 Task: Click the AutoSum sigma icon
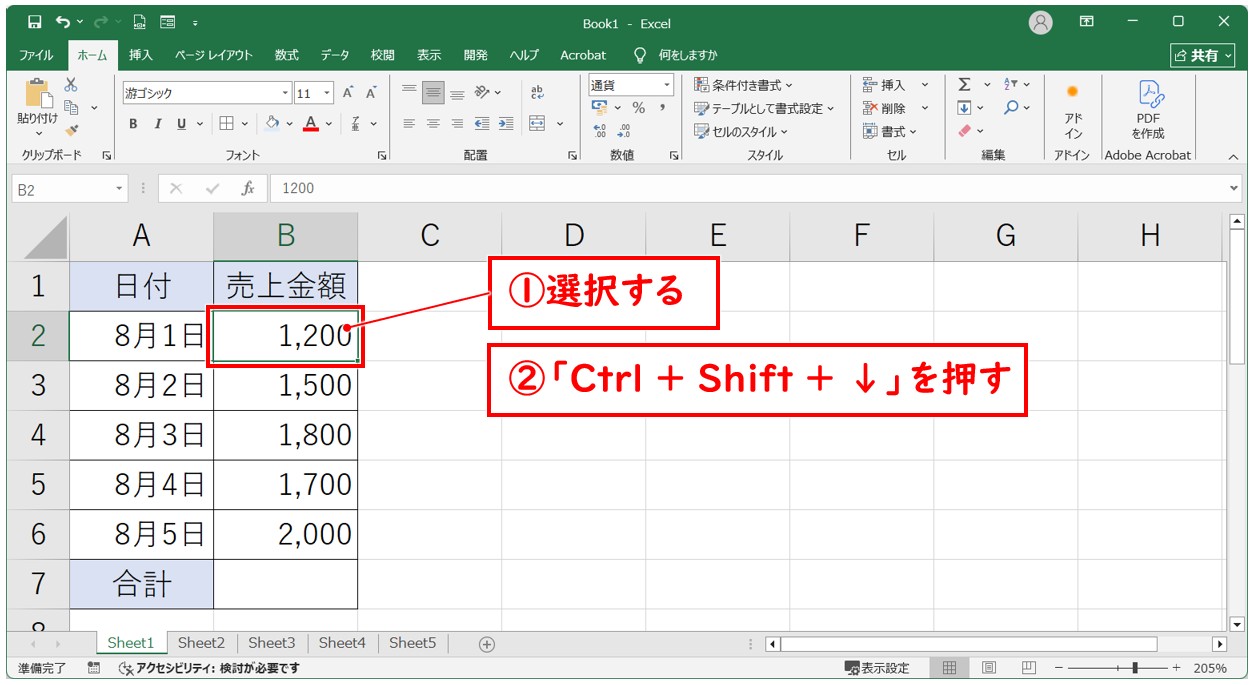click(964, 85)
